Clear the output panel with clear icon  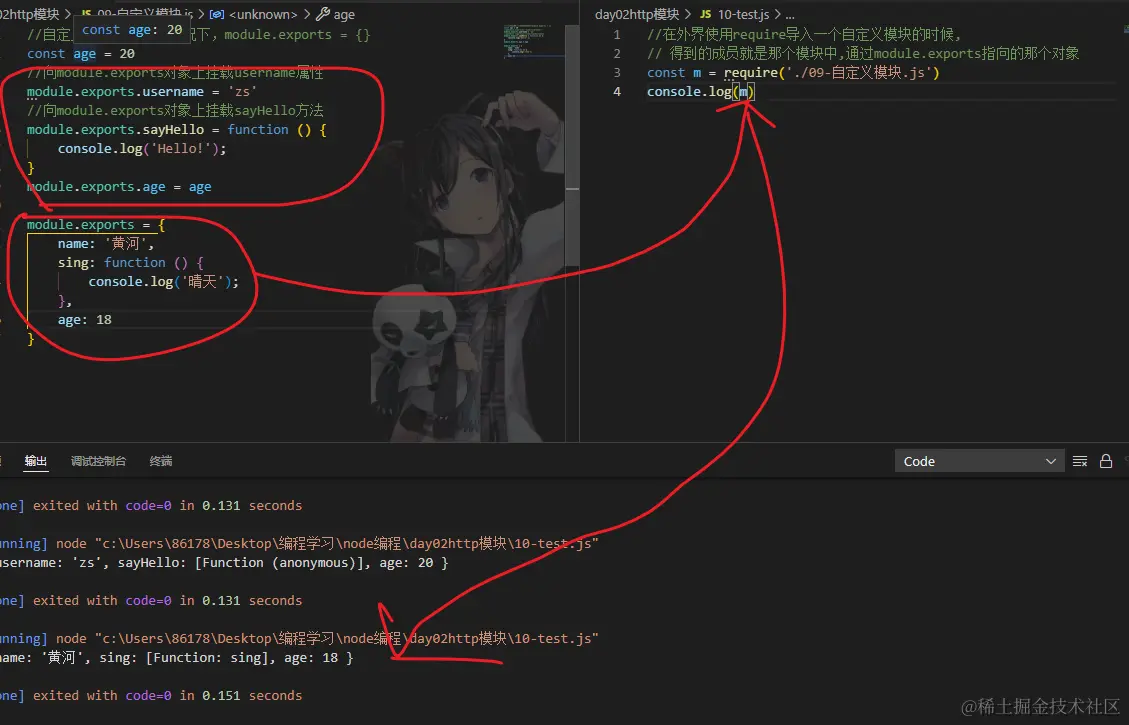1079,461
